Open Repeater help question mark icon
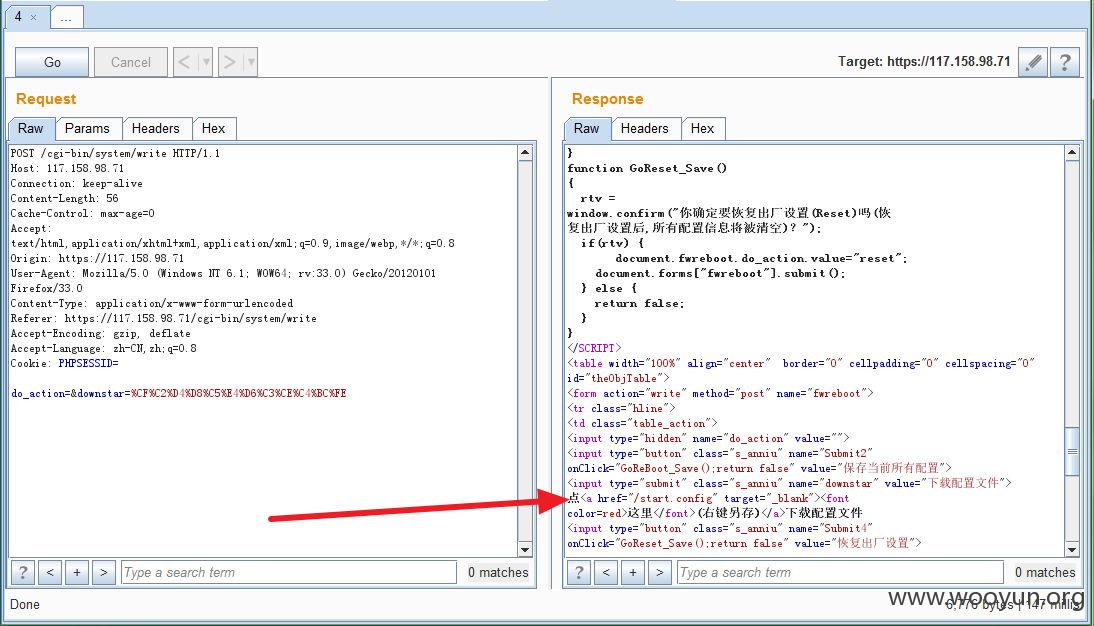Screen dimensions: 1094x626 1065,62
